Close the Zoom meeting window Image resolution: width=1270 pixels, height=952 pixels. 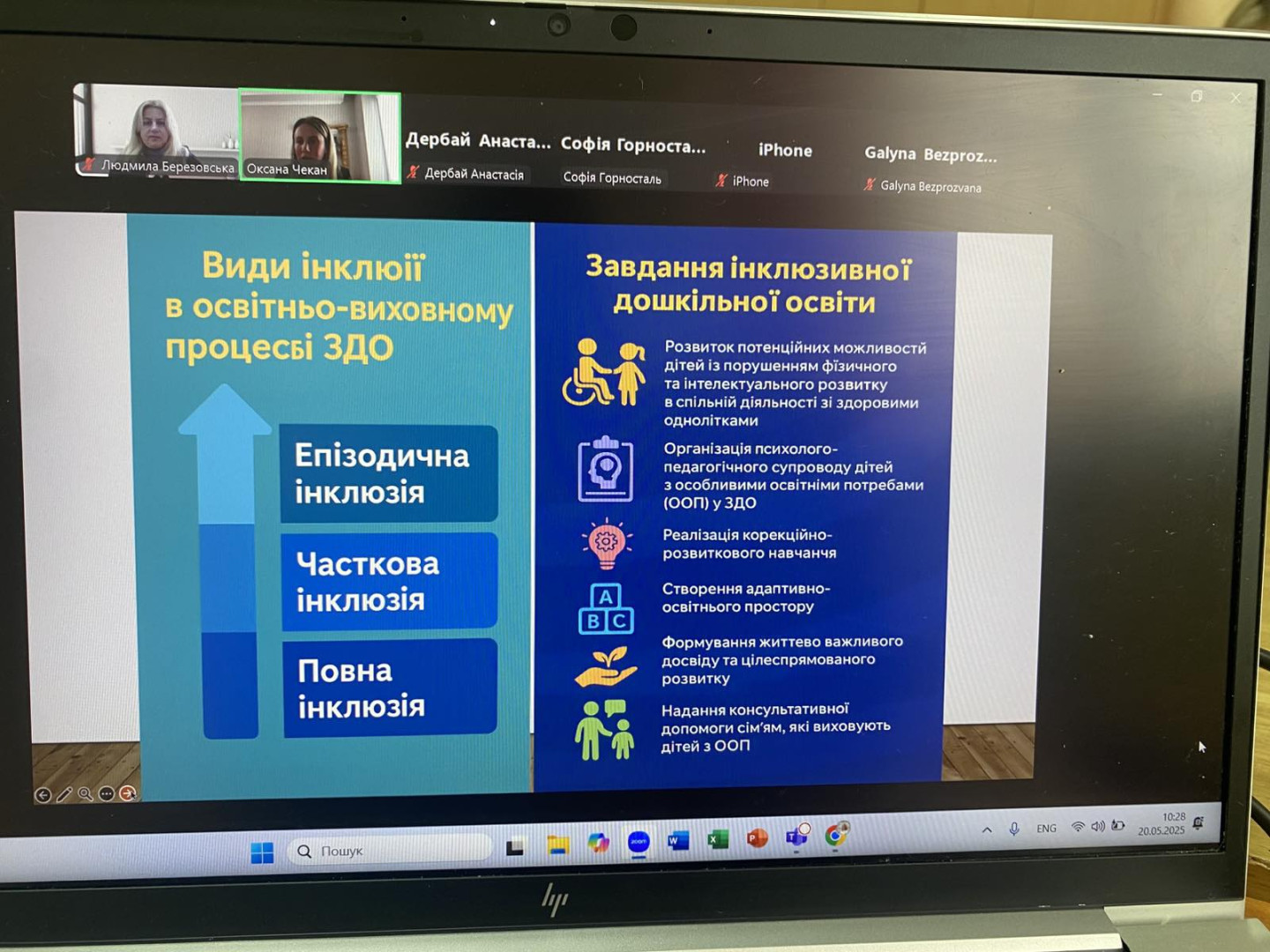pos(1236,98)
